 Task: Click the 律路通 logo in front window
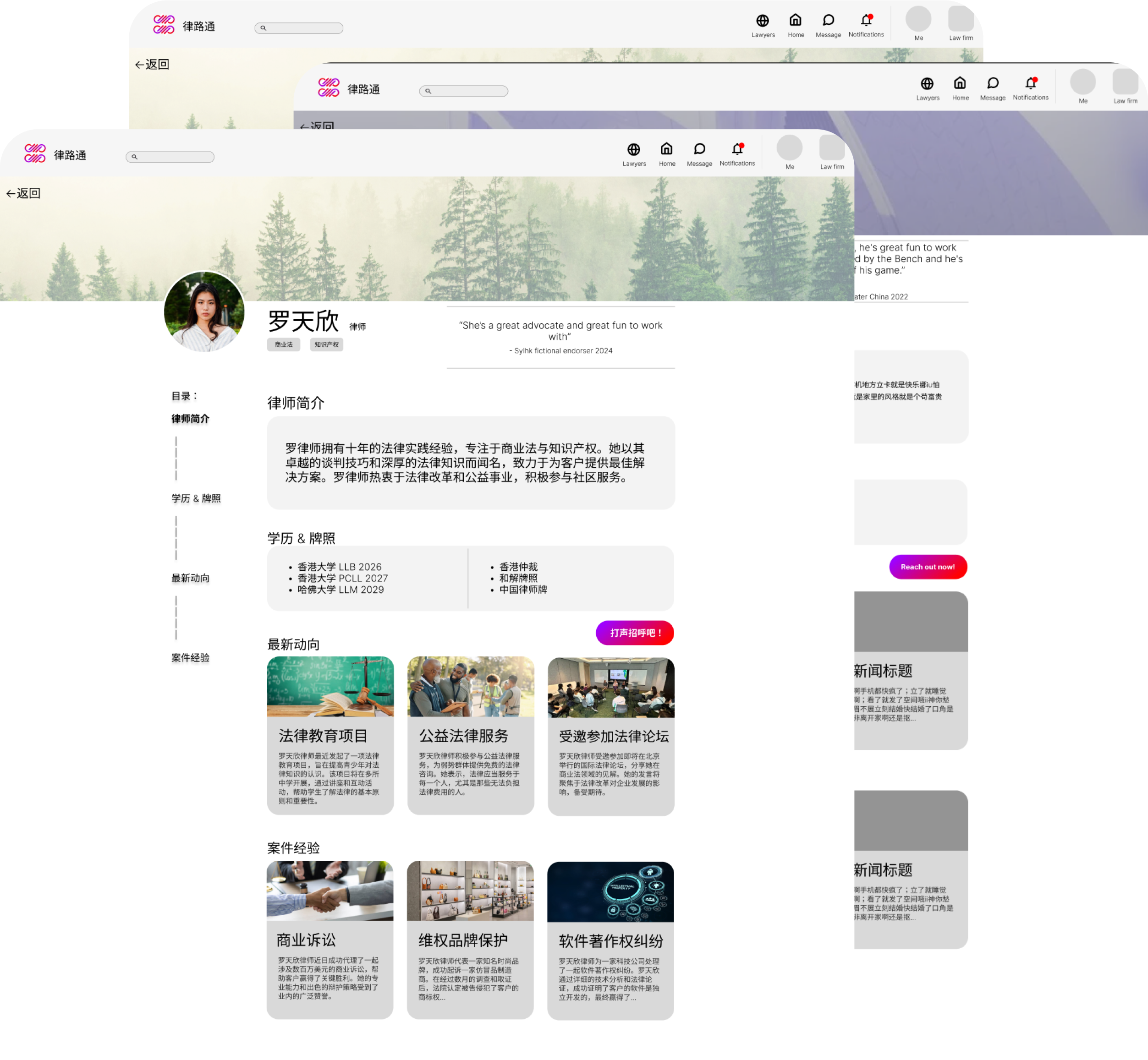click(x=36, y=154)
